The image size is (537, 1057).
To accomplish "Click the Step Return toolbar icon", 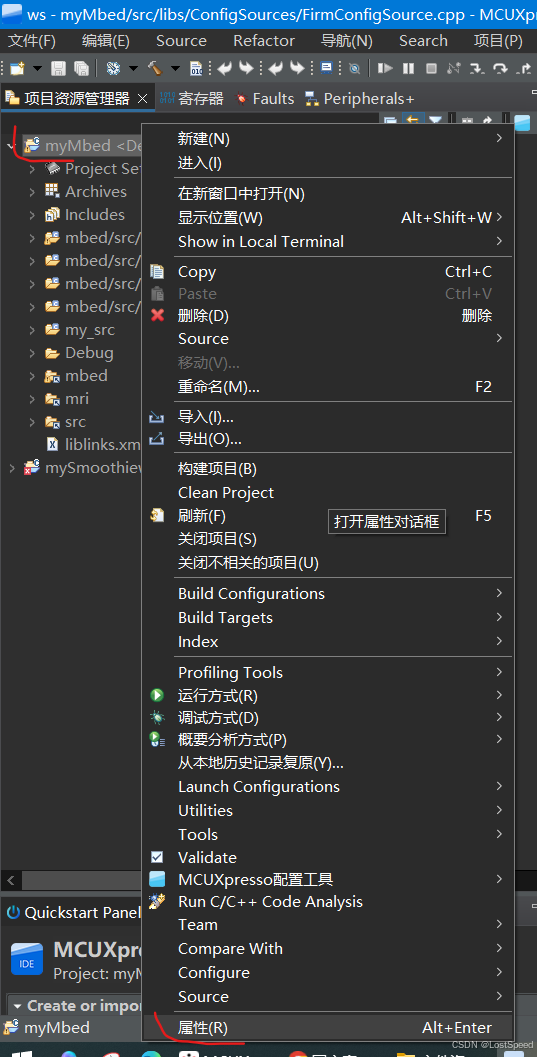I will tap(524, 68).
